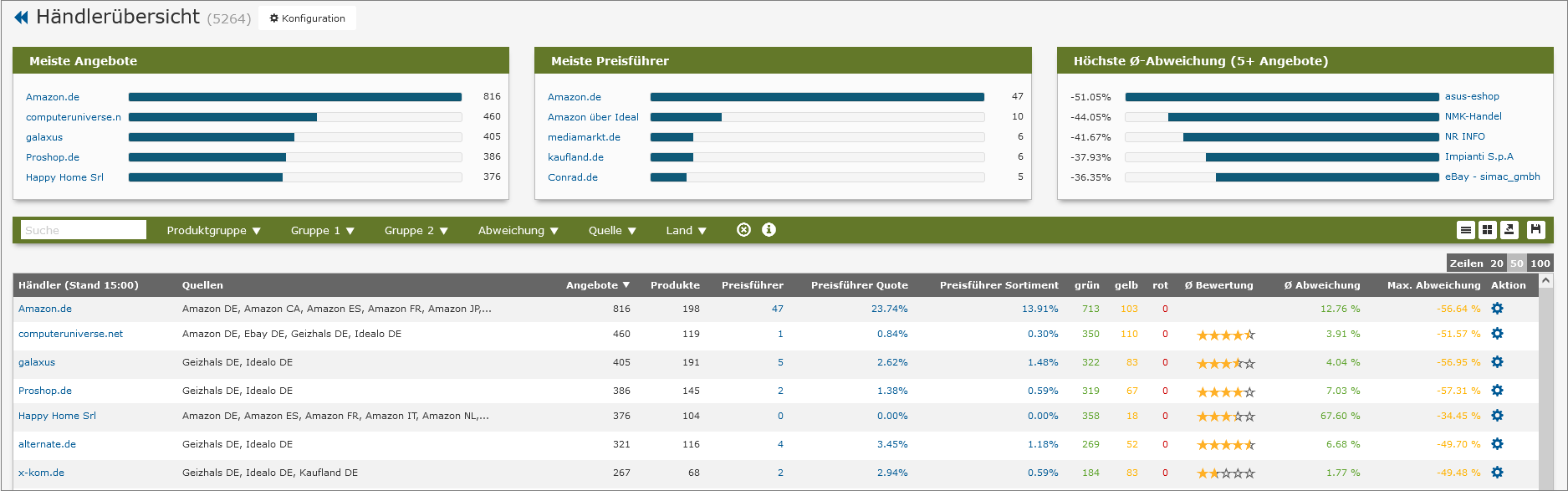Viewport: 1568px width, 491px height.
Task: Open action gear for alternate.de row
Action: coord(1497,444)
